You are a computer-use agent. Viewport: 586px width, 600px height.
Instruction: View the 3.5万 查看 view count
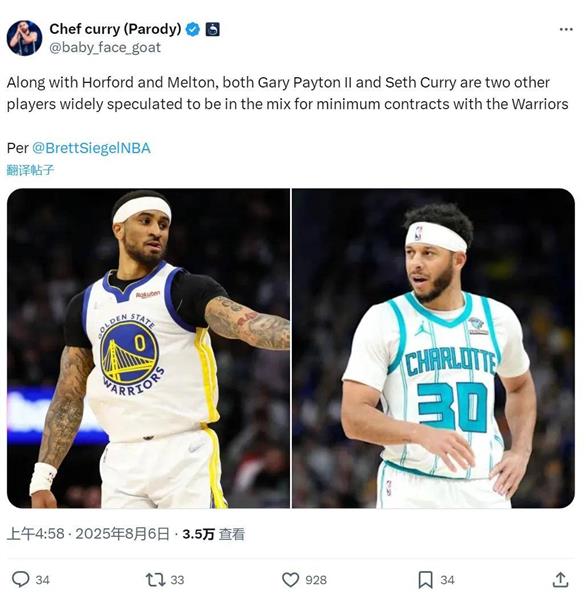click(214, 534)
